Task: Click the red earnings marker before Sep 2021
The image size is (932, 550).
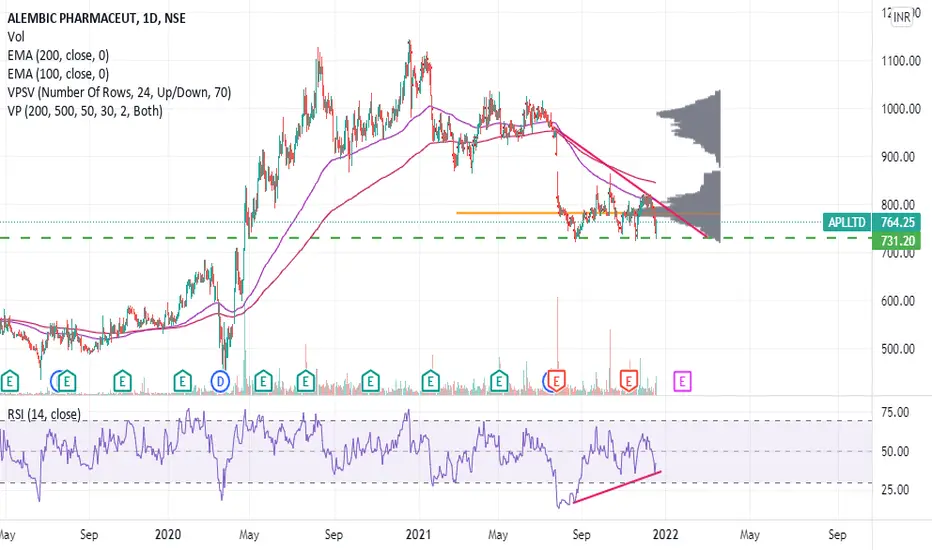Action: click(556, 381)
